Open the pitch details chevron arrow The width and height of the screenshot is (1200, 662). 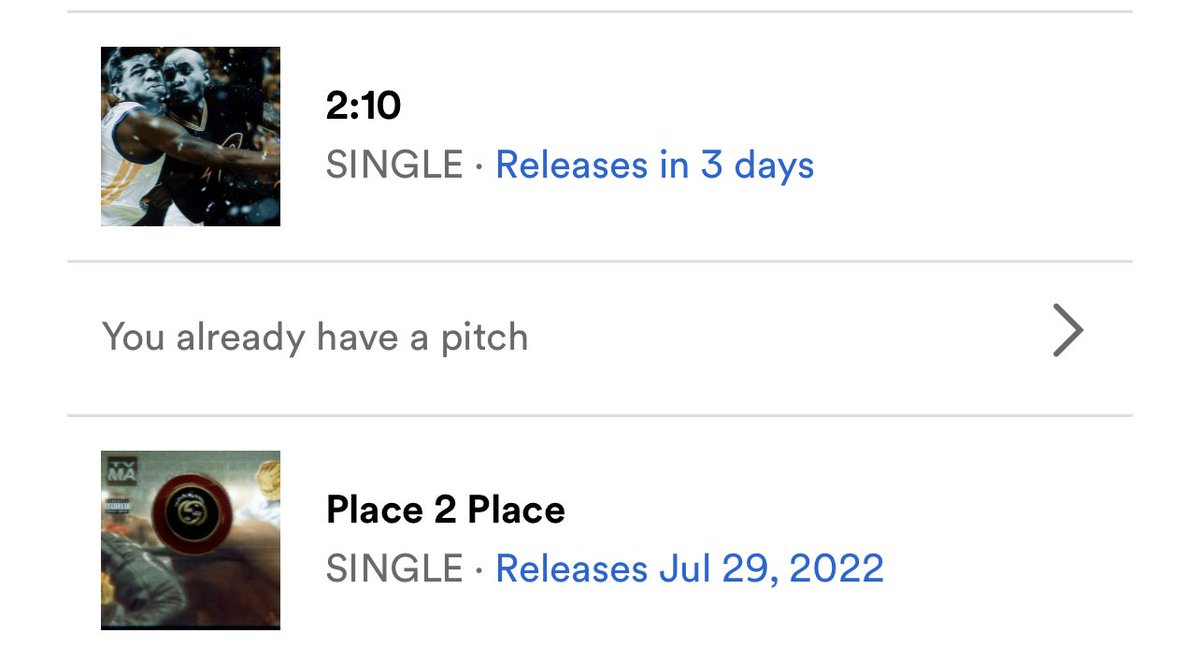pyautogui.click(x=1068, y=333)
